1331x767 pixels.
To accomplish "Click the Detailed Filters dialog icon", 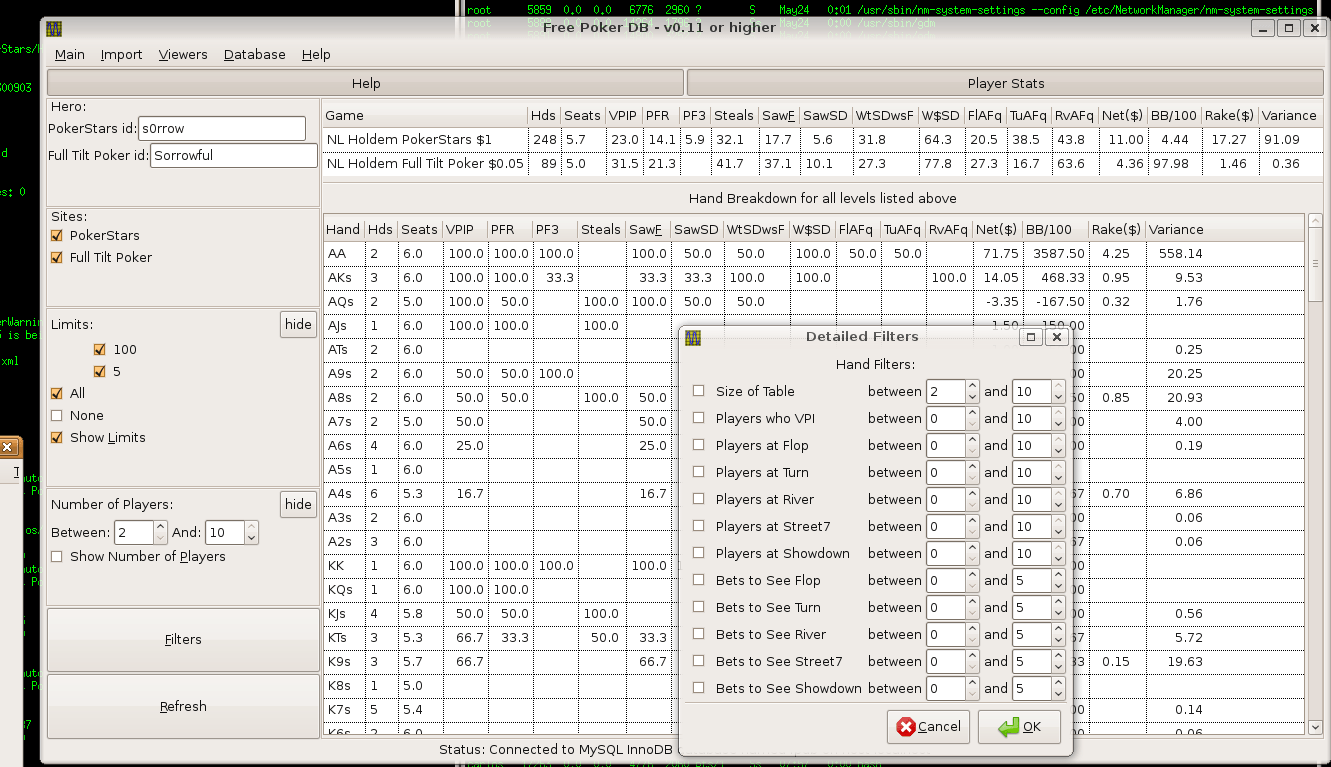I will 691,337.
